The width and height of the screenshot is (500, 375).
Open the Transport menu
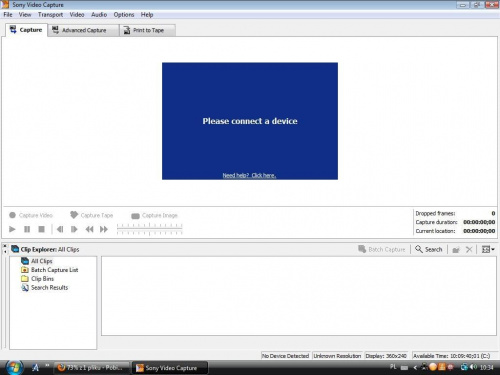click(x=50, y=15)
